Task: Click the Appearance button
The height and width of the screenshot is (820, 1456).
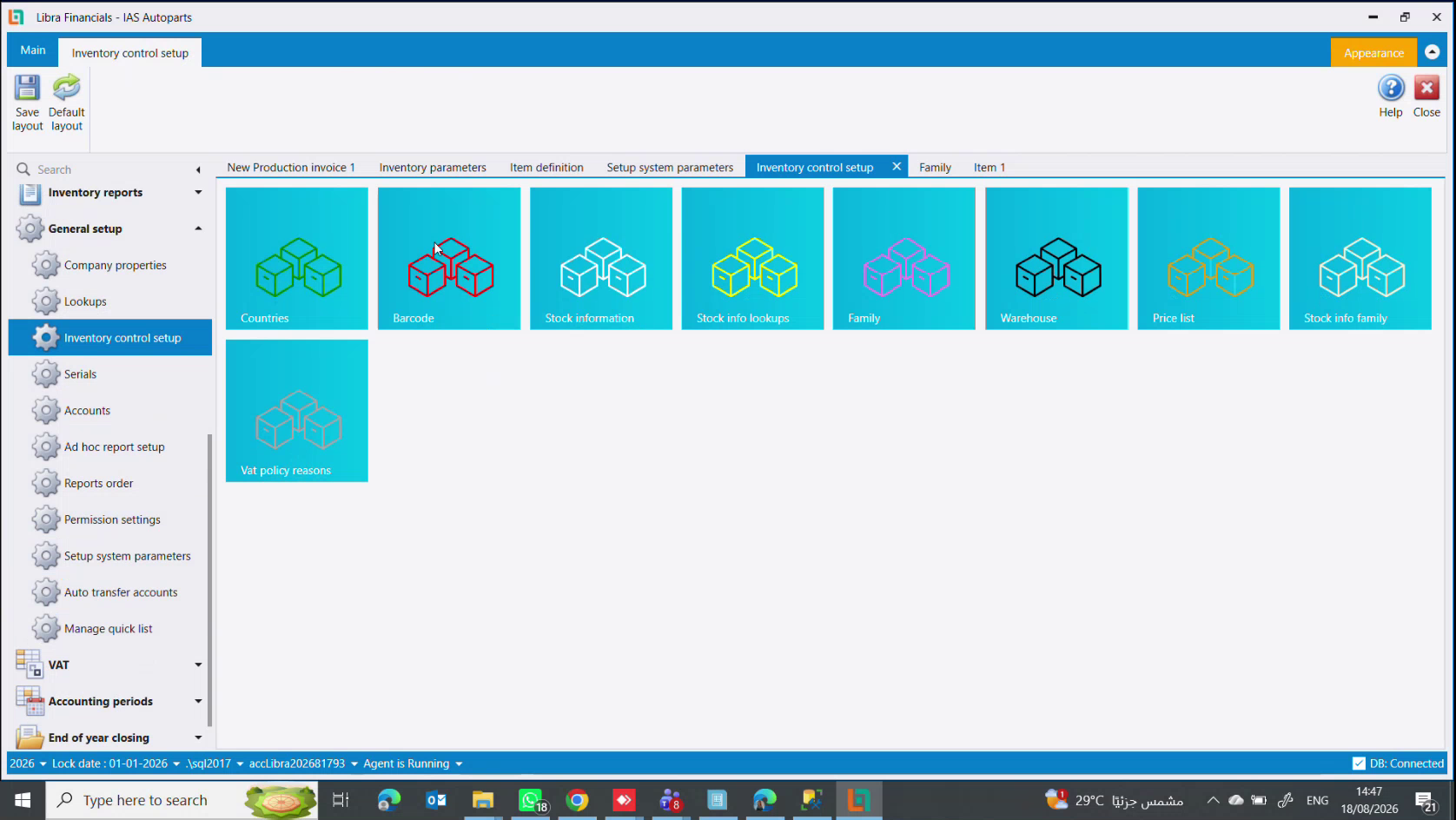Action: [x=1373, y=53]
